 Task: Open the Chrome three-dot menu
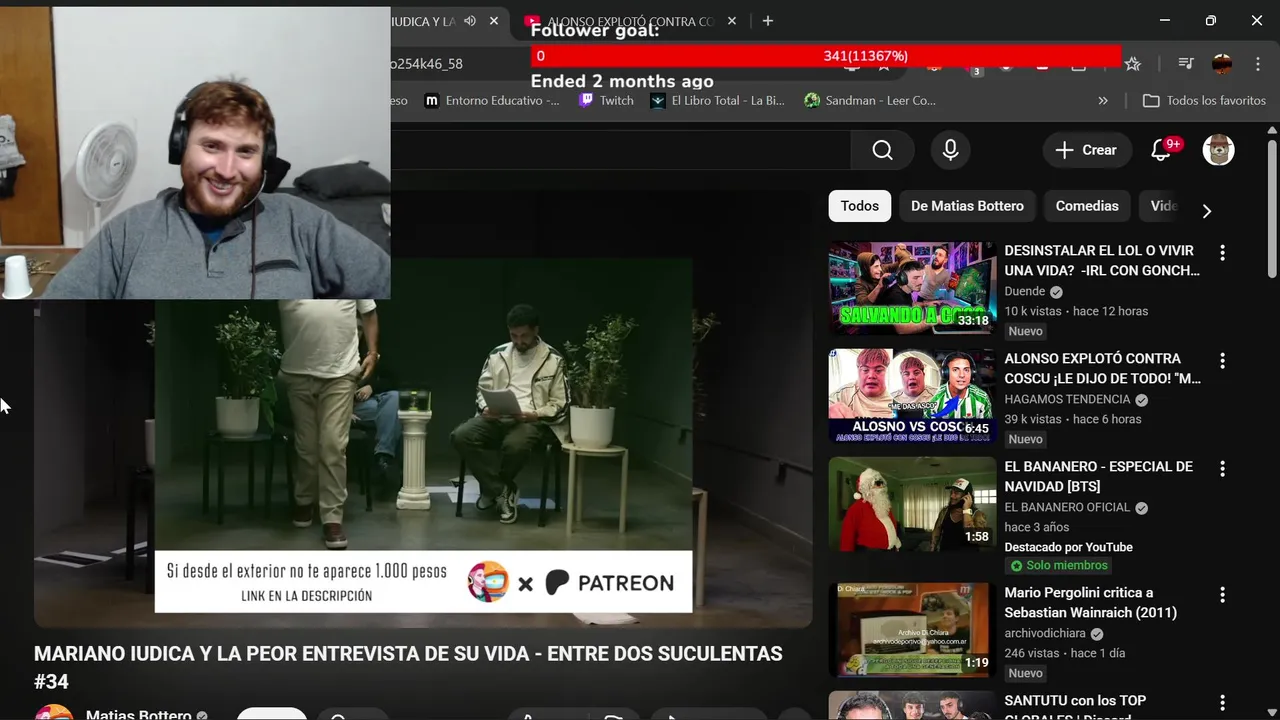(1257, 64)
